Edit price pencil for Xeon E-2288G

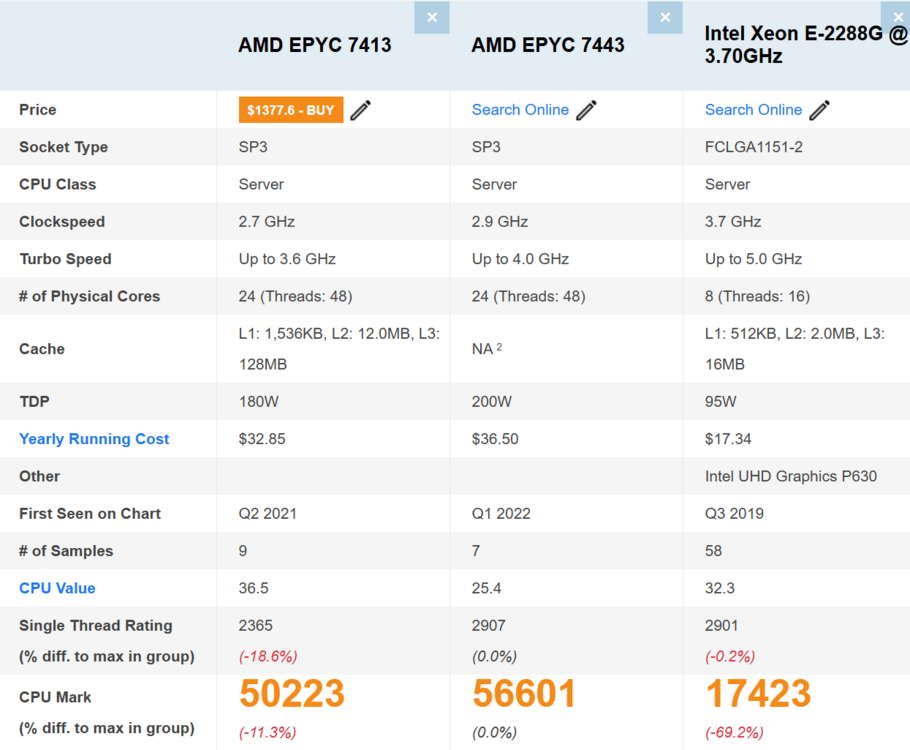(819, 110)
